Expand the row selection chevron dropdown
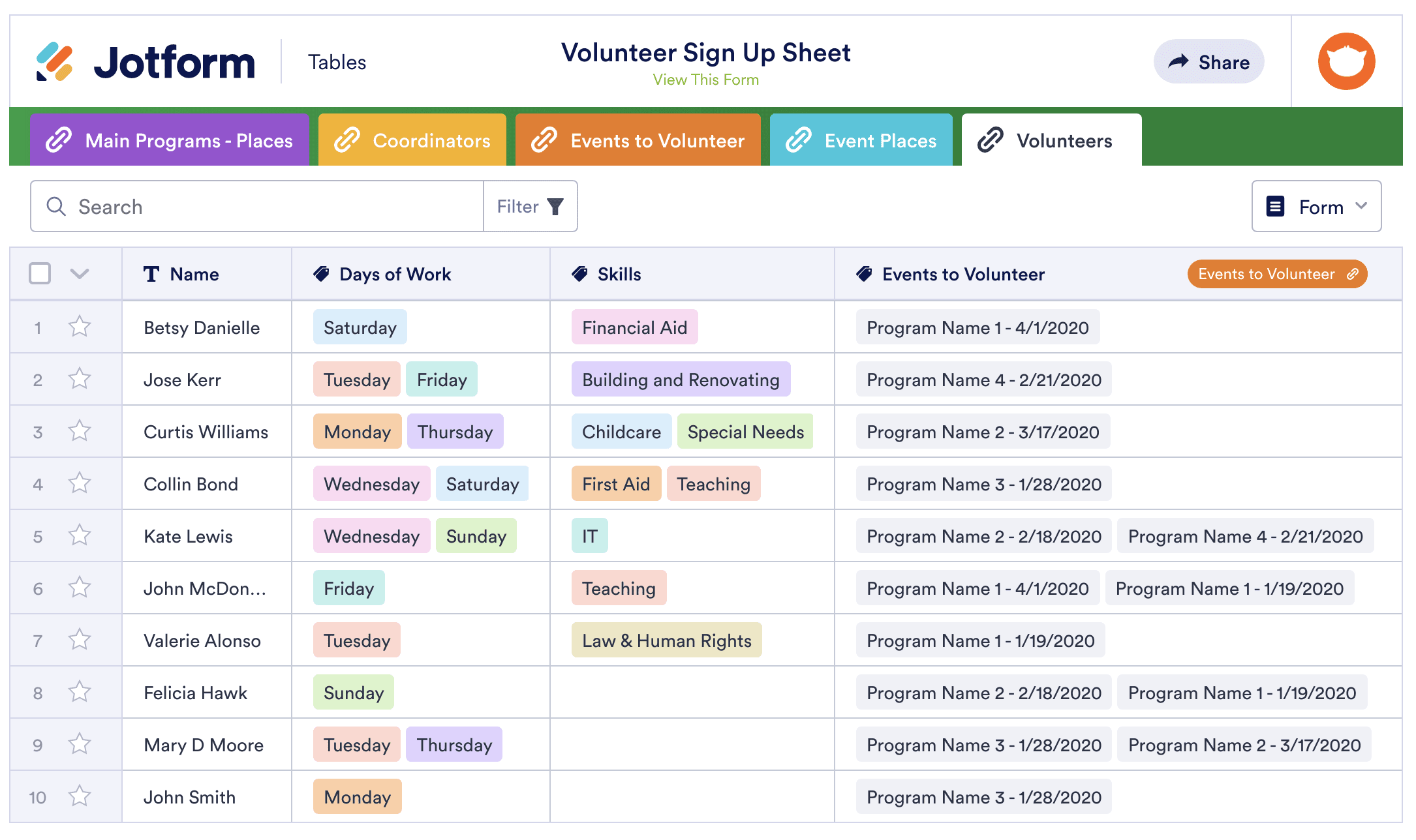 tap(80, 274)
